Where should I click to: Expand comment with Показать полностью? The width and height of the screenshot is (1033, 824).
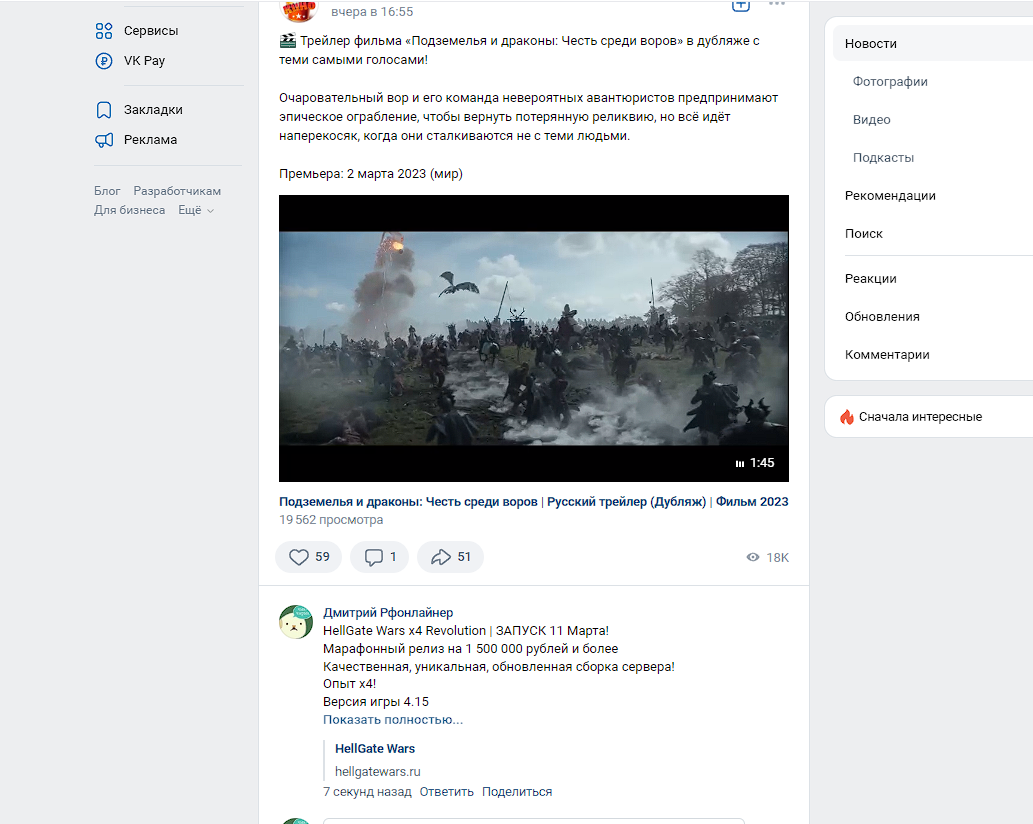[x=393, y=720]
